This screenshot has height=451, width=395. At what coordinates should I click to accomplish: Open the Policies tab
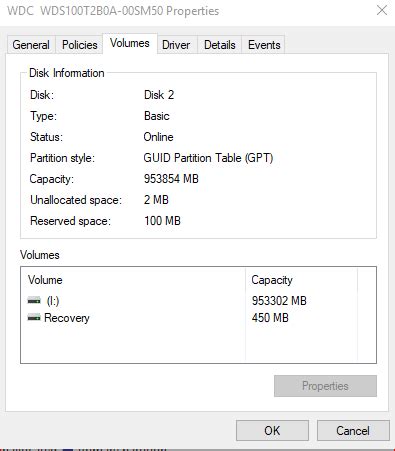[x=80, y=45]
